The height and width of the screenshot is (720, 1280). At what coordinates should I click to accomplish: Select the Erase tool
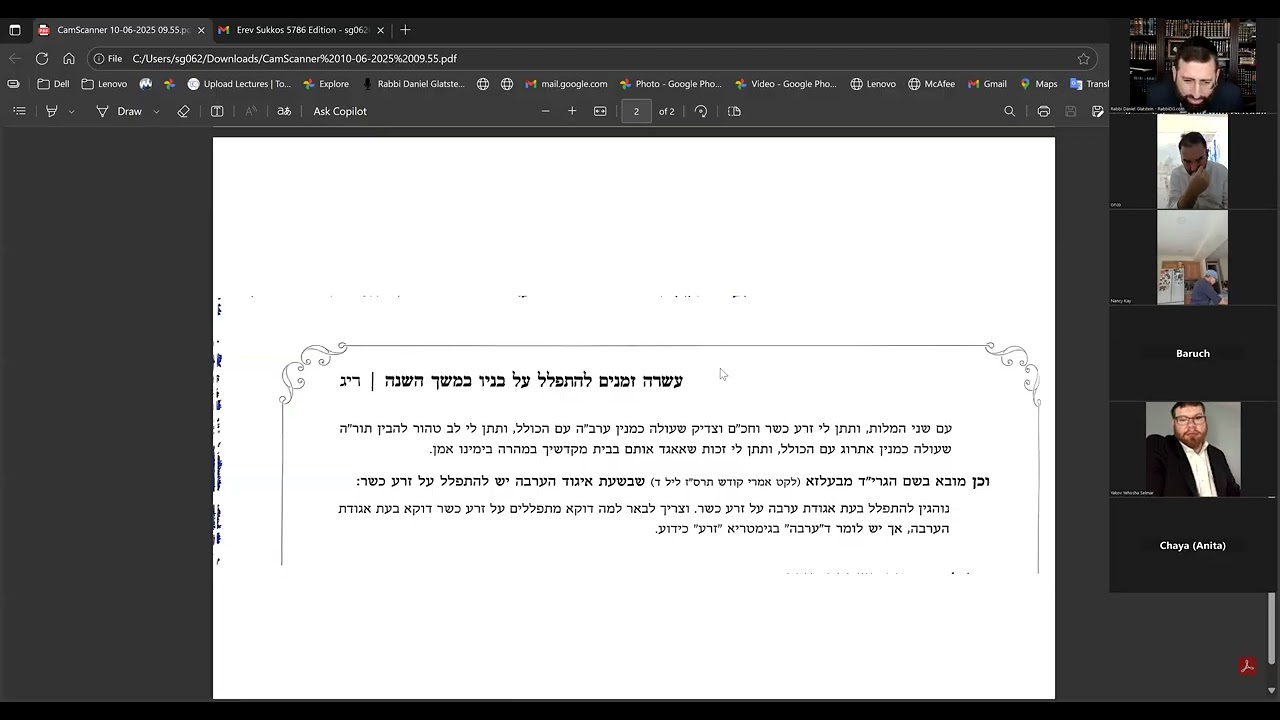click(183, 111)
